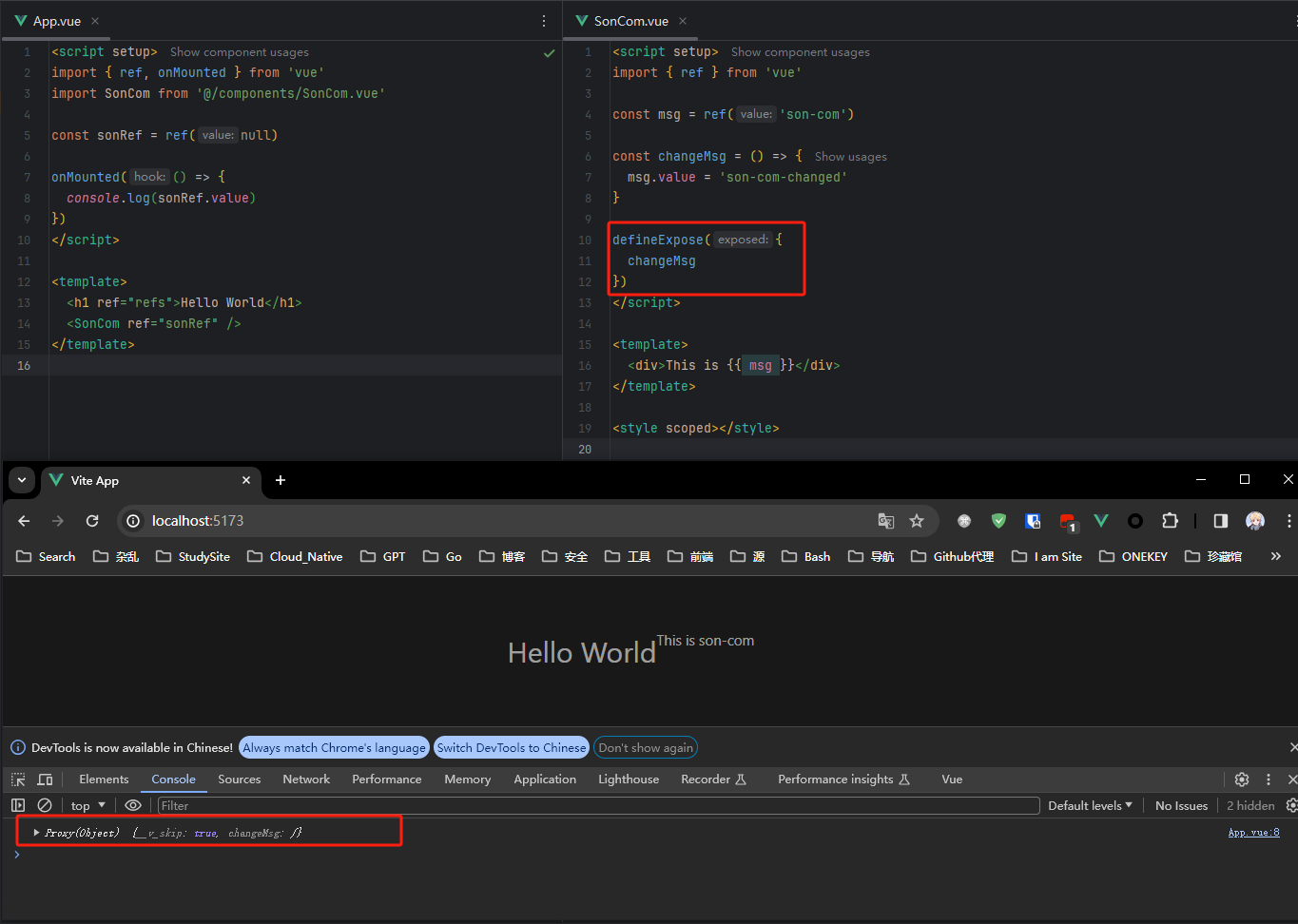
Task: Open the editor tab options menu
Action: coord(544,21)
